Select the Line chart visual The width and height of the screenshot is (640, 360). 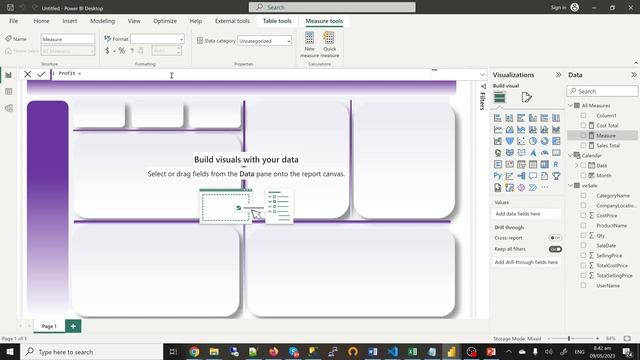498,129
